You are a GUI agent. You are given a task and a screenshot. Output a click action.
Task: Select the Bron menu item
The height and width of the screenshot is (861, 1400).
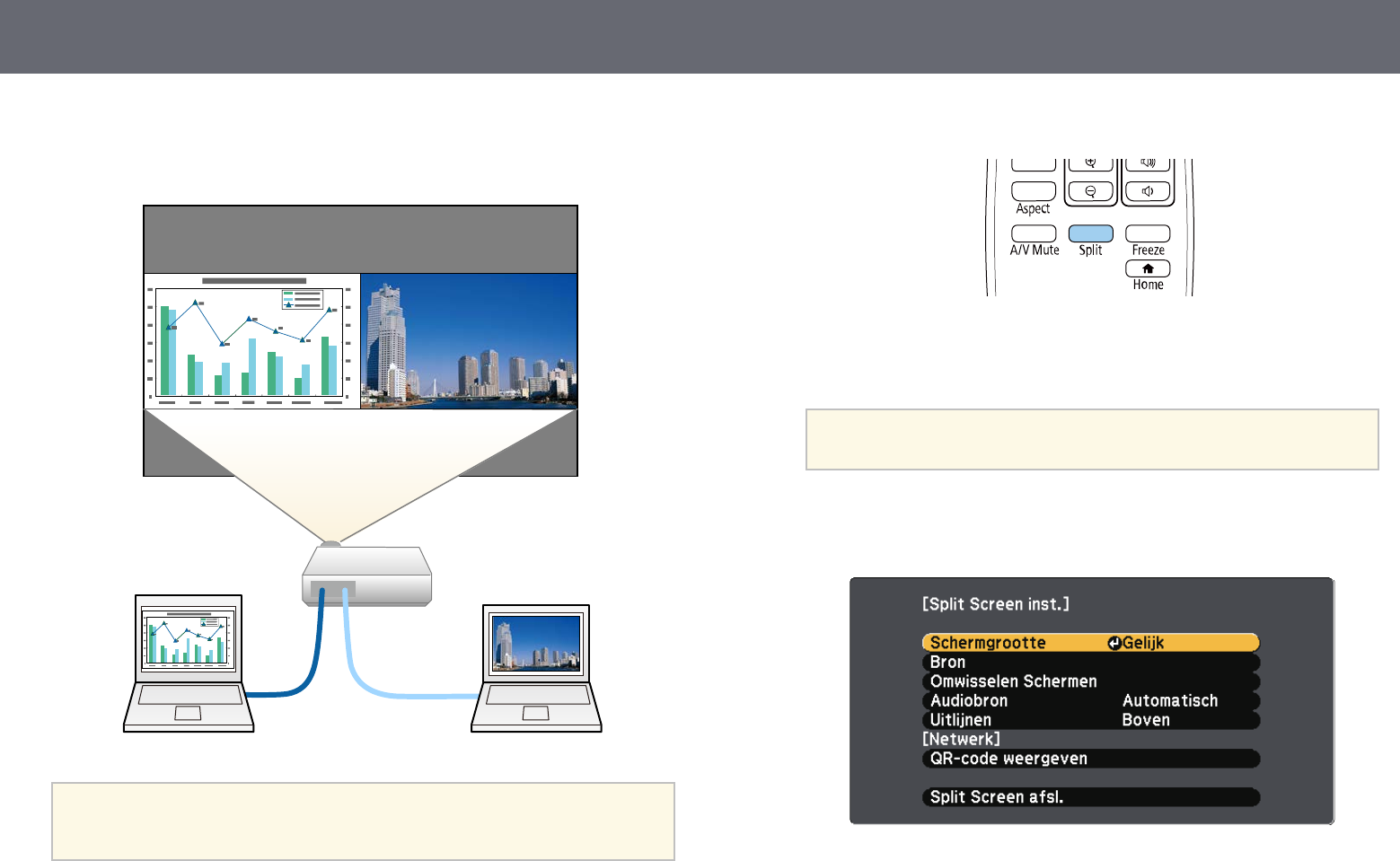pyautogui.click(x=1090, y=663)
